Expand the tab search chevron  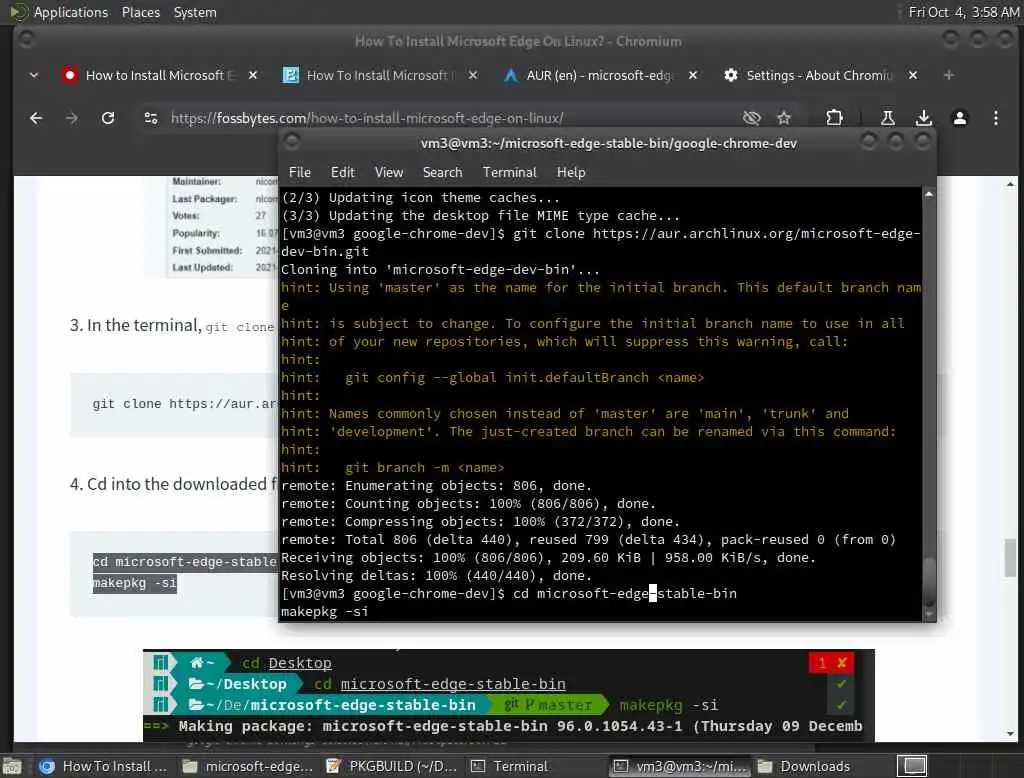[x=34, y=76]
